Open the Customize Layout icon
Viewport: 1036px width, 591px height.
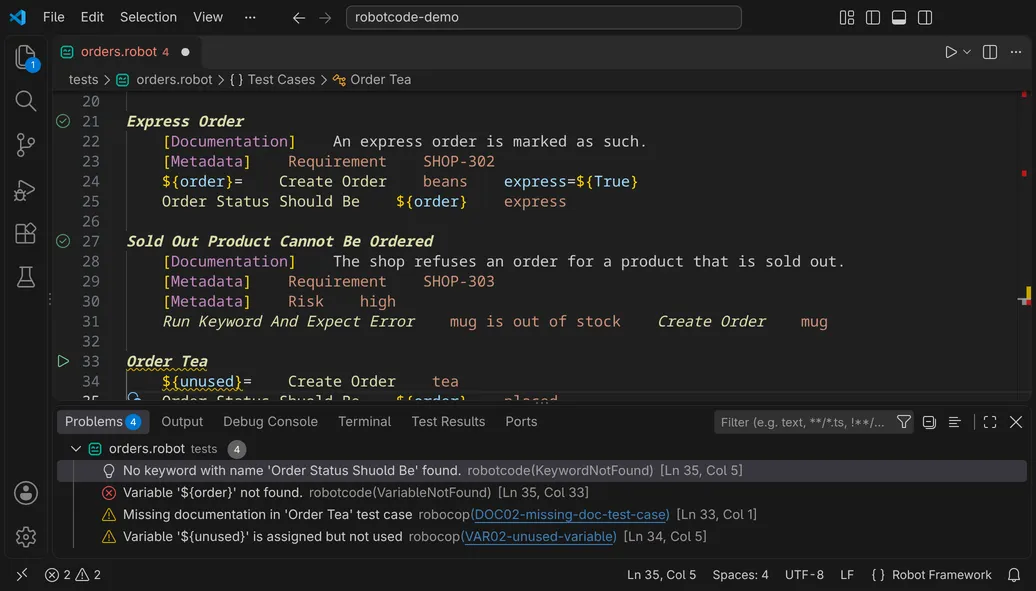pyautogui.click(x=847, y=18)
